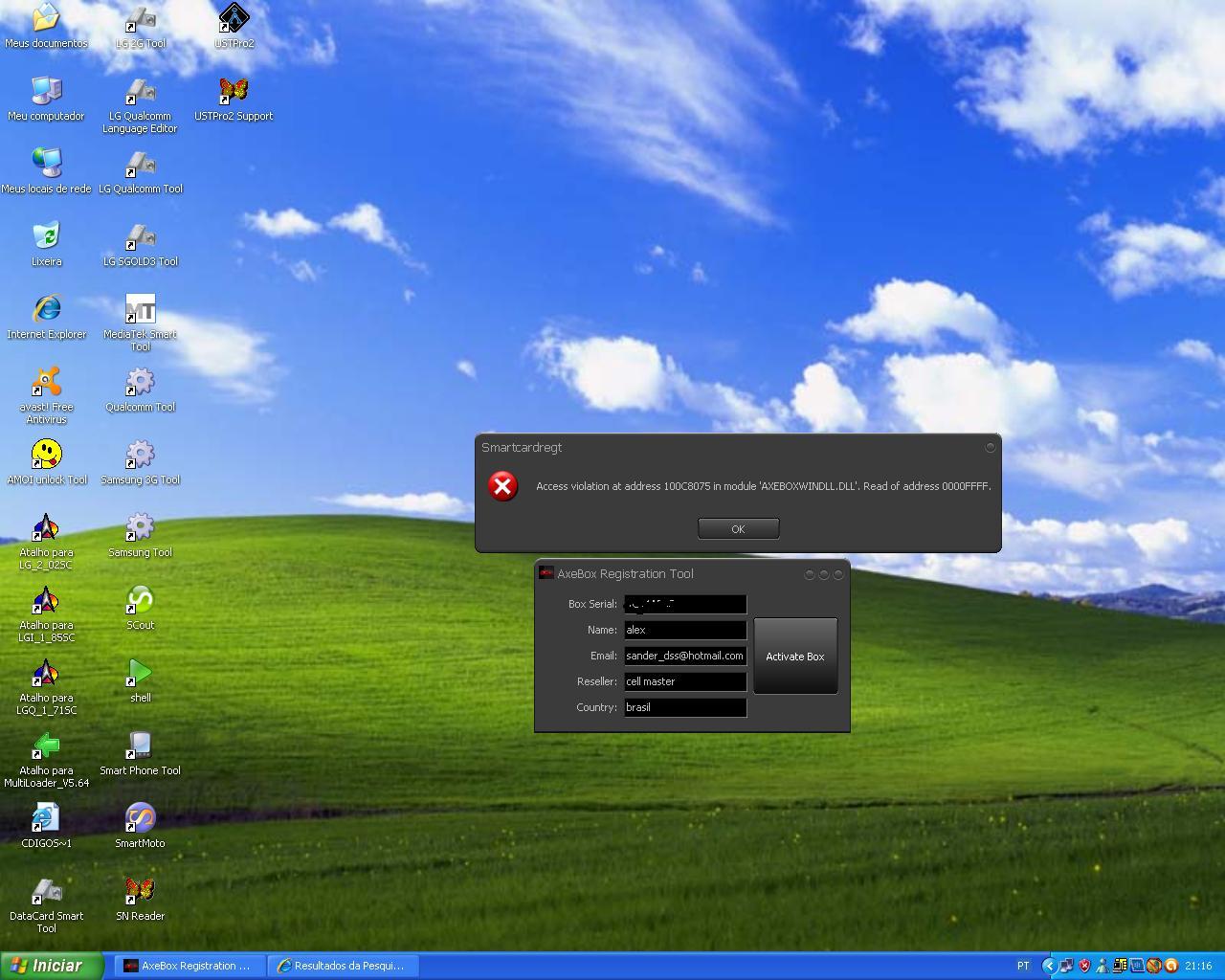The height and width of the screenshot is (980, 1225).
Task: Focus the Country field showing brasil
Action: [684, 707]
